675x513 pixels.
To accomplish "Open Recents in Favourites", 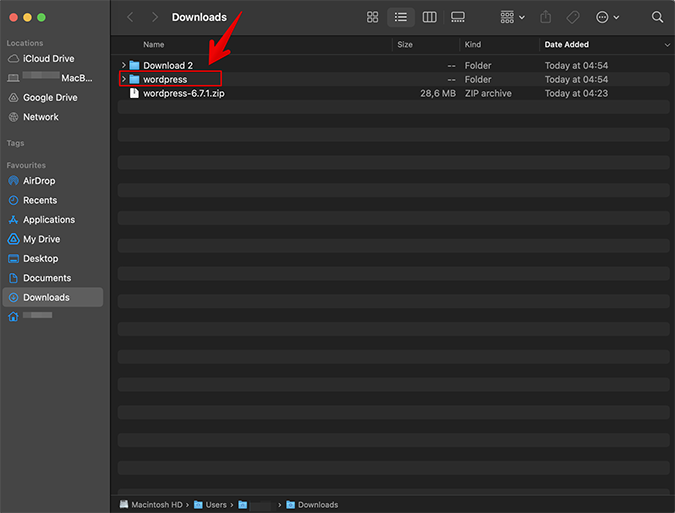I will click(x=40, y=200).
